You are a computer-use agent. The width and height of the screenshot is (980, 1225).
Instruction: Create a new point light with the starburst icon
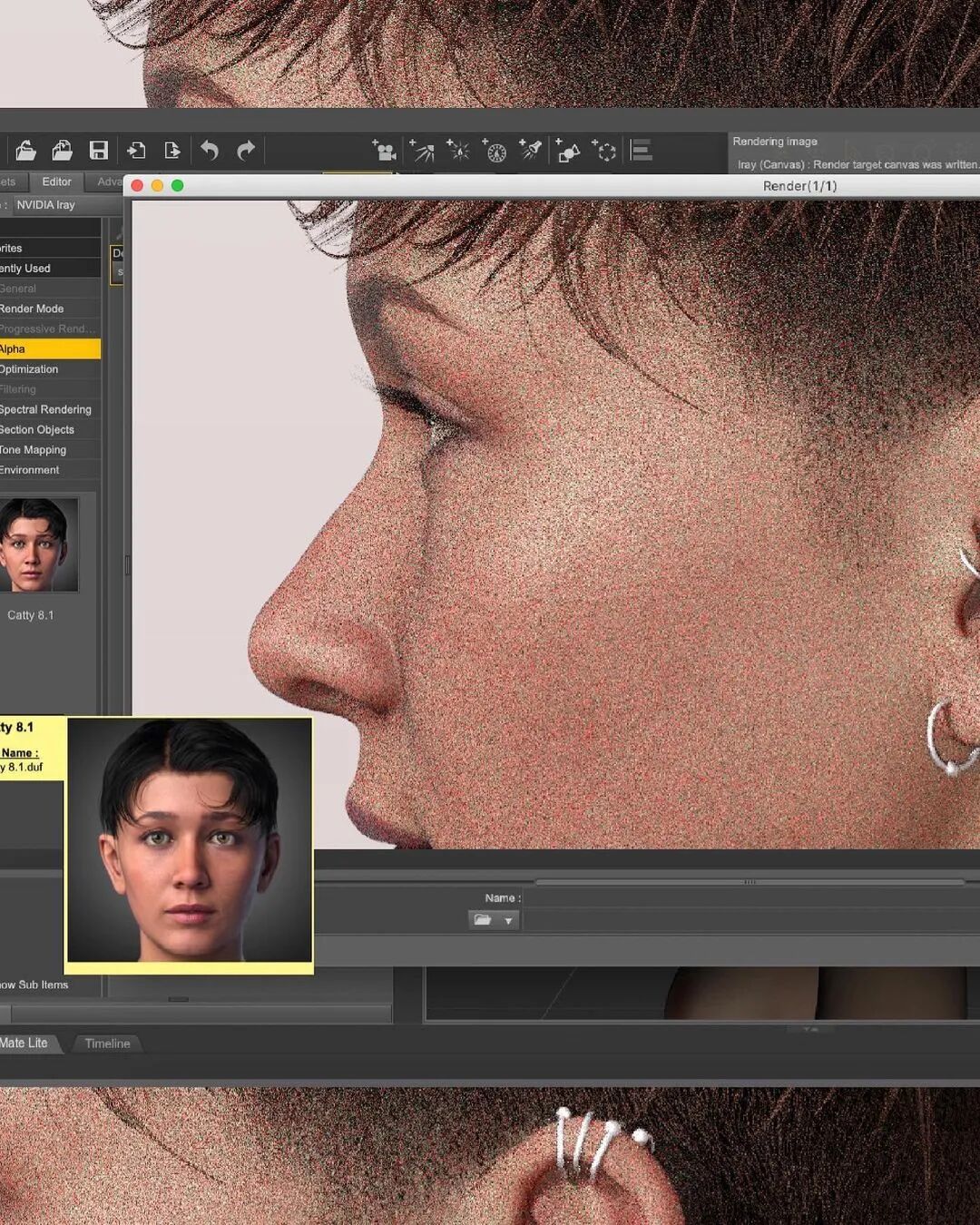[458, 151]
